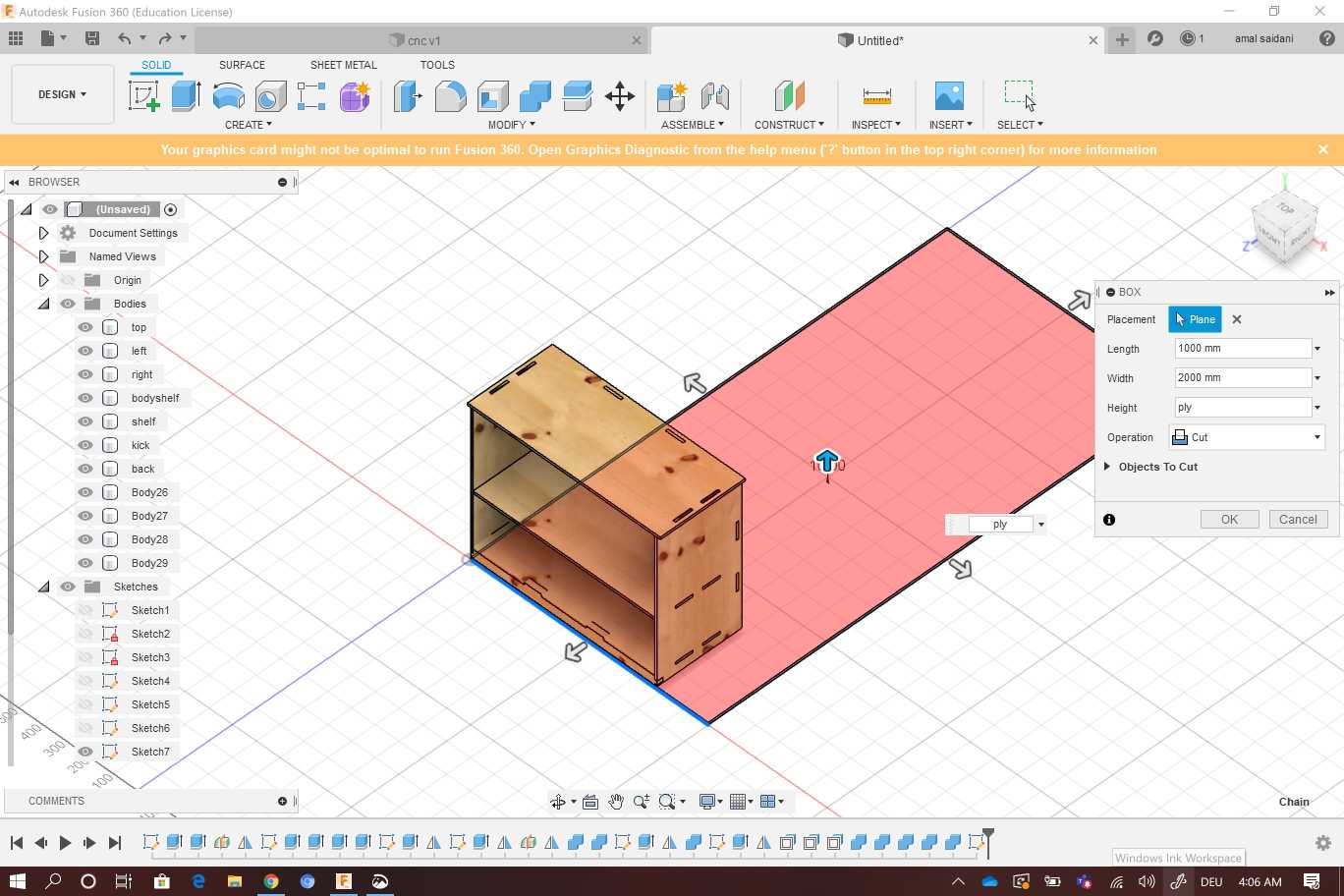Open the data panel grid icon

pyautogui.click(x=16, y=38)
